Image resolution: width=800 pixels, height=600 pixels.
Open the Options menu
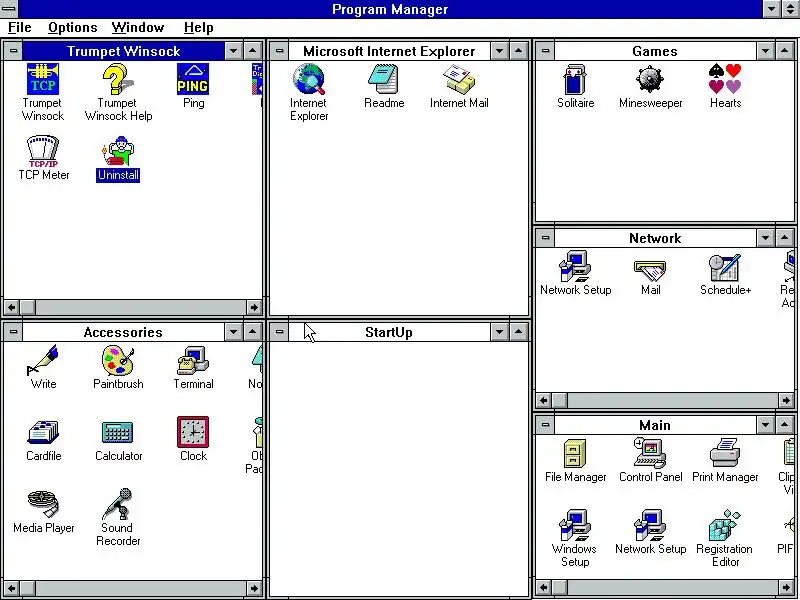72,28
